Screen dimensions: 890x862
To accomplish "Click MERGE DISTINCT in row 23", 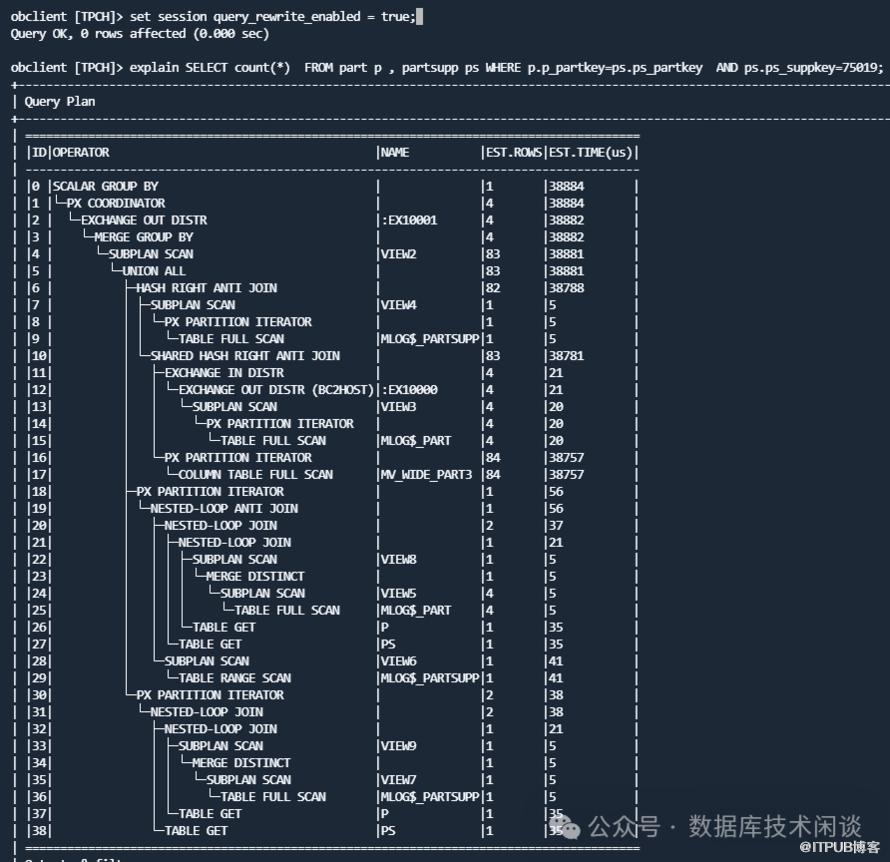I will [255, 577].
